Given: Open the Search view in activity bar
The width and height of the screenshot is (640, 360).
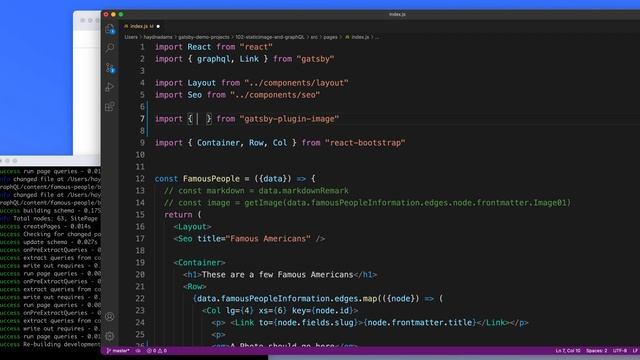Looking at the screenshot, I should tap(110, 48).
